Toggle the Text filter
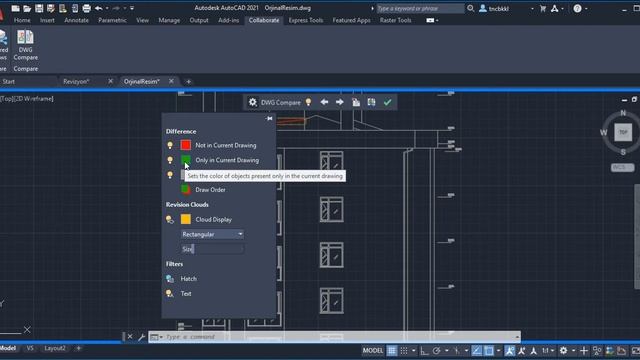The image size is (640, 360). (170, 293)
